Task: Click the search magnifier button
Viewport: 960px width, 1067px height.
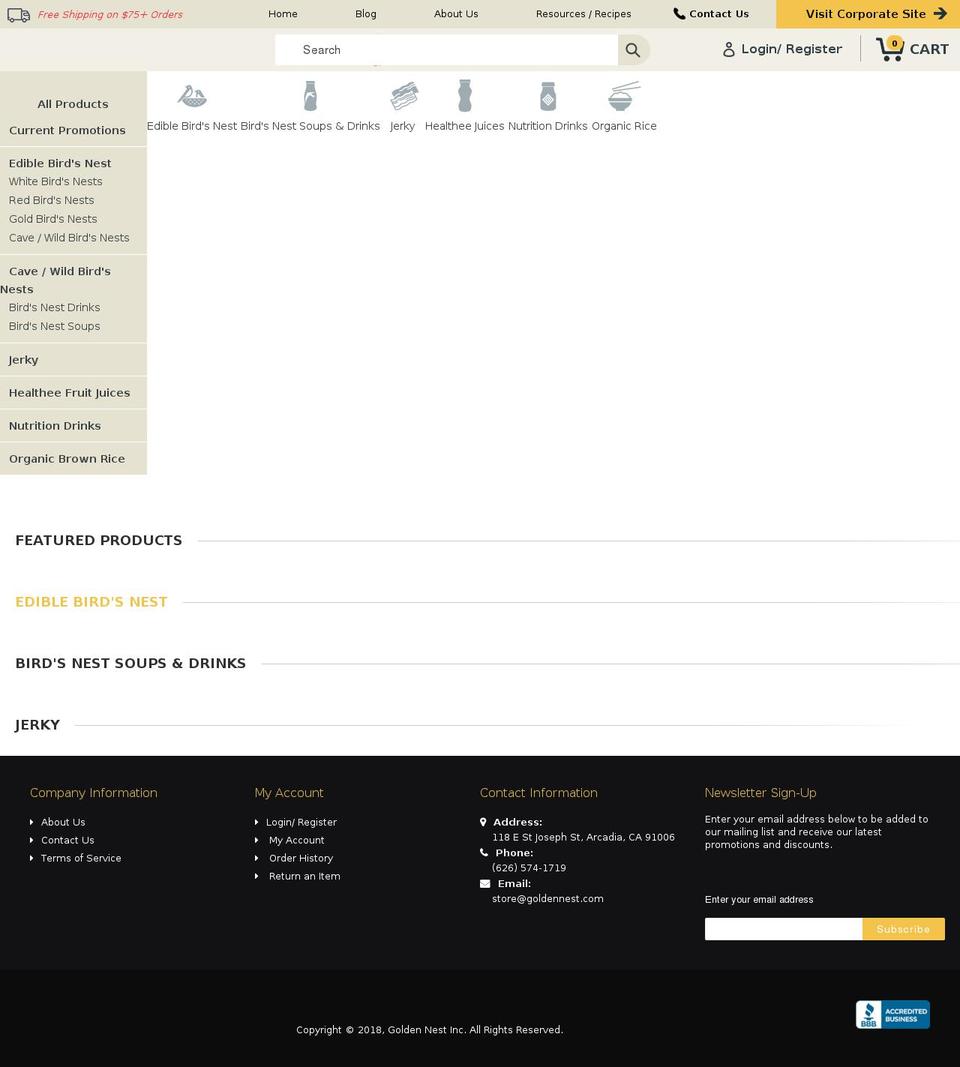Action: tap(633, 50)
